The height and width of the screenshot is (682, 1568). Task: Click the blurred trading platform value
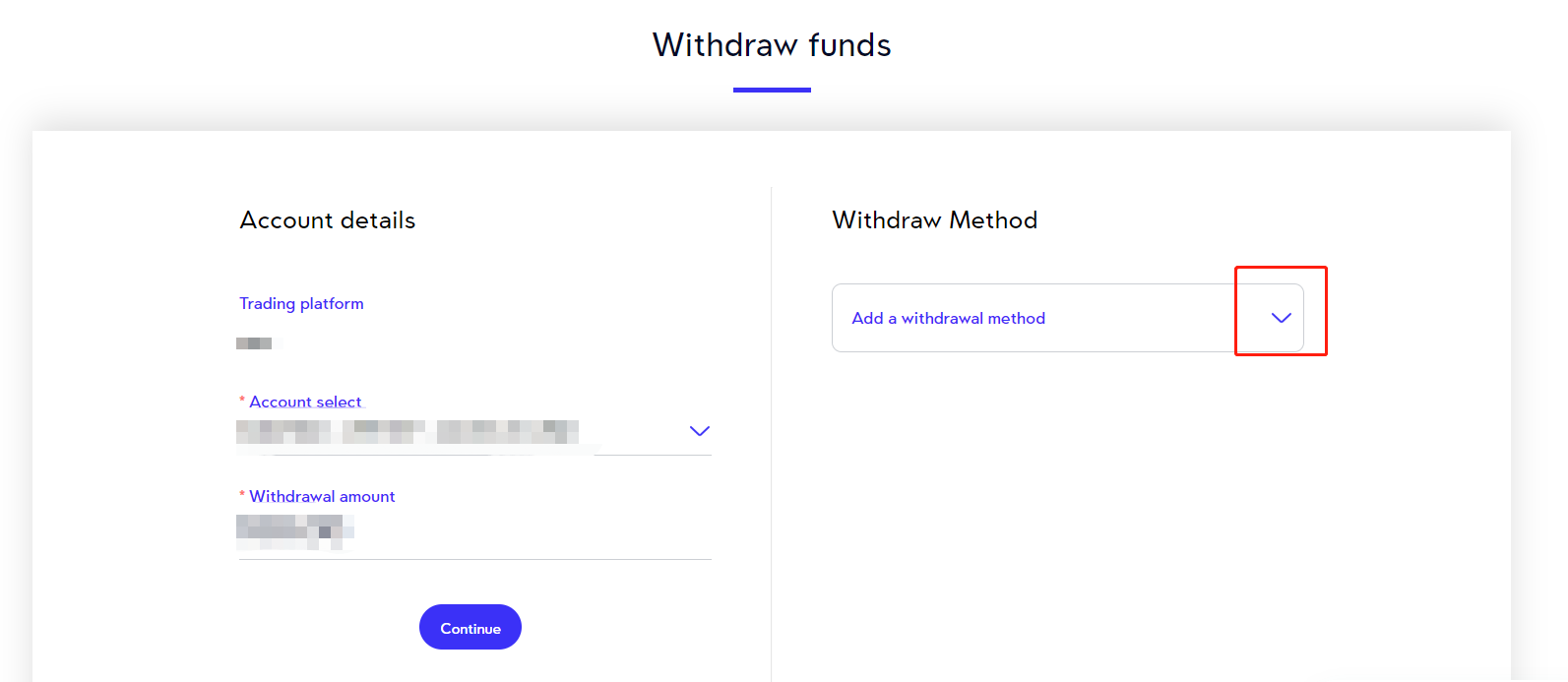click(x=255, y=343)
